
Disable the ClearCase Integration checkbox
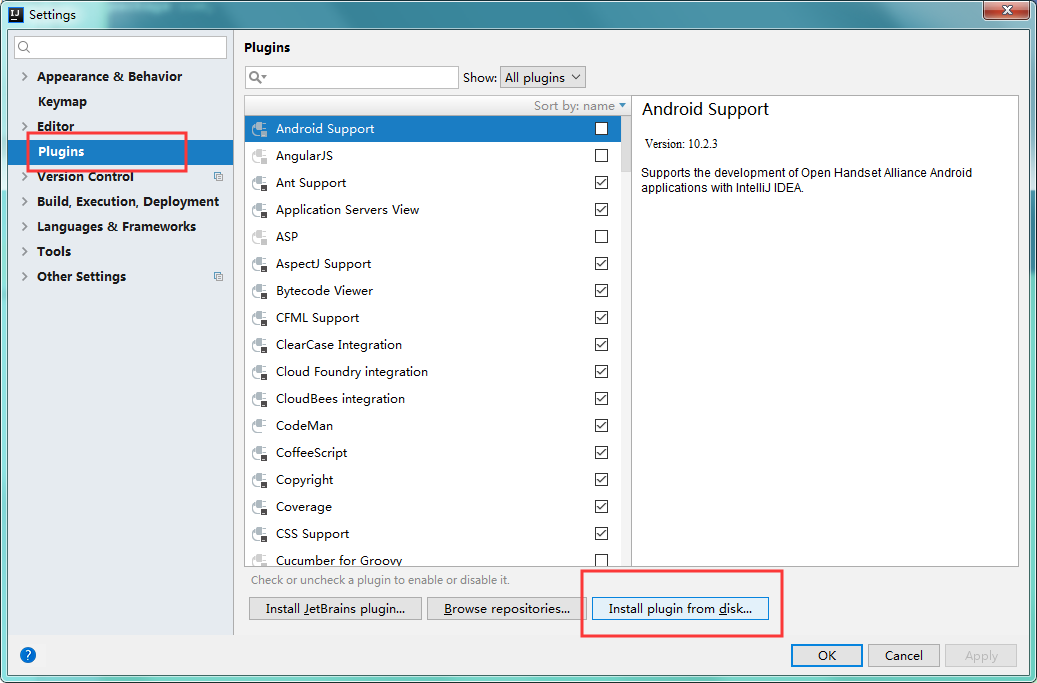[601, 344]
